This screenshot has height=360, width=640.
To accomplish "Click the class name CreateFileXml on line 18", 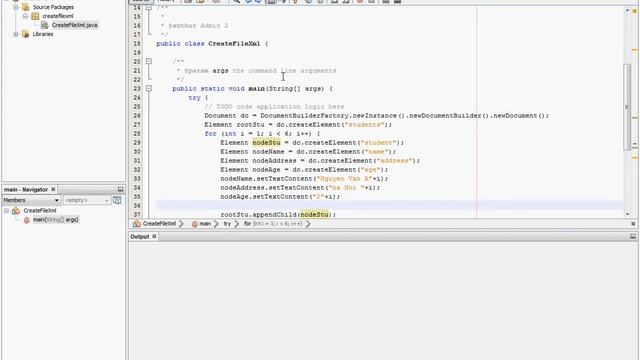I will pyautogui.click(x=234, y=44).
